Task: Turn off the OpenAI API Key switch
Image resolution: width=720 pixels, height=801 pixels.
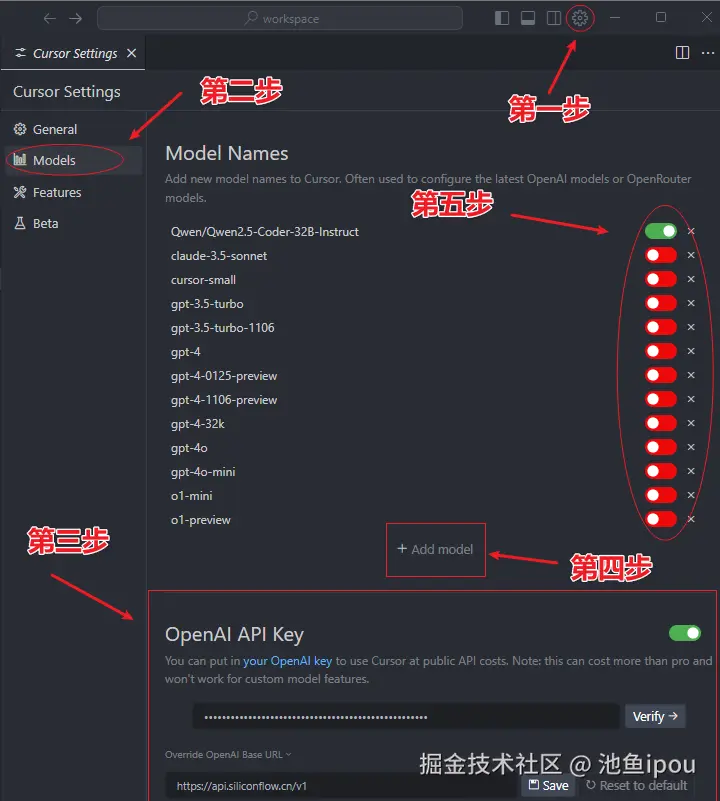Action: 685,633
